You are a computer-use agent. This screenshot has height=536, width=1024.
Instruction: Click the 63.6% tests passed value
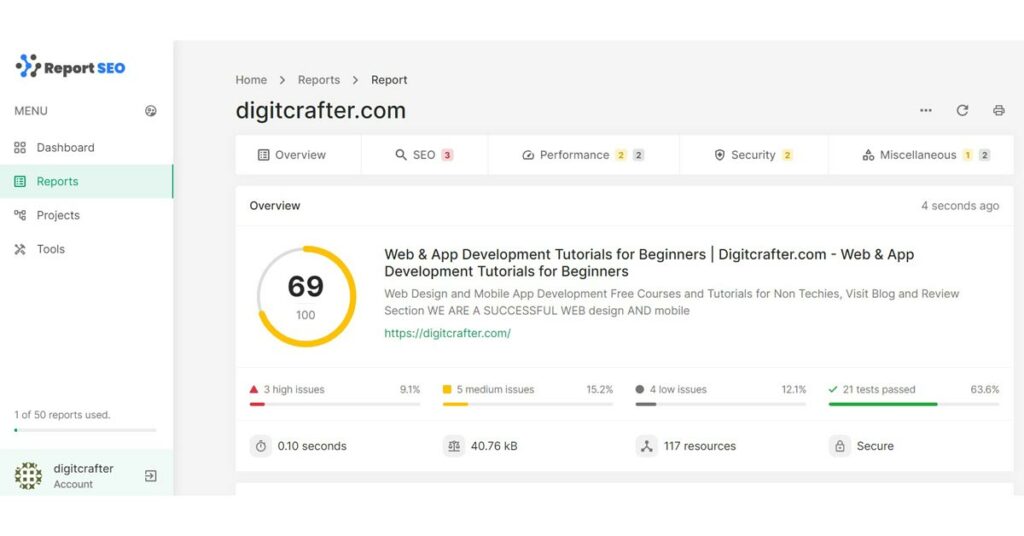pyautogui.click(x=985, y=390)
